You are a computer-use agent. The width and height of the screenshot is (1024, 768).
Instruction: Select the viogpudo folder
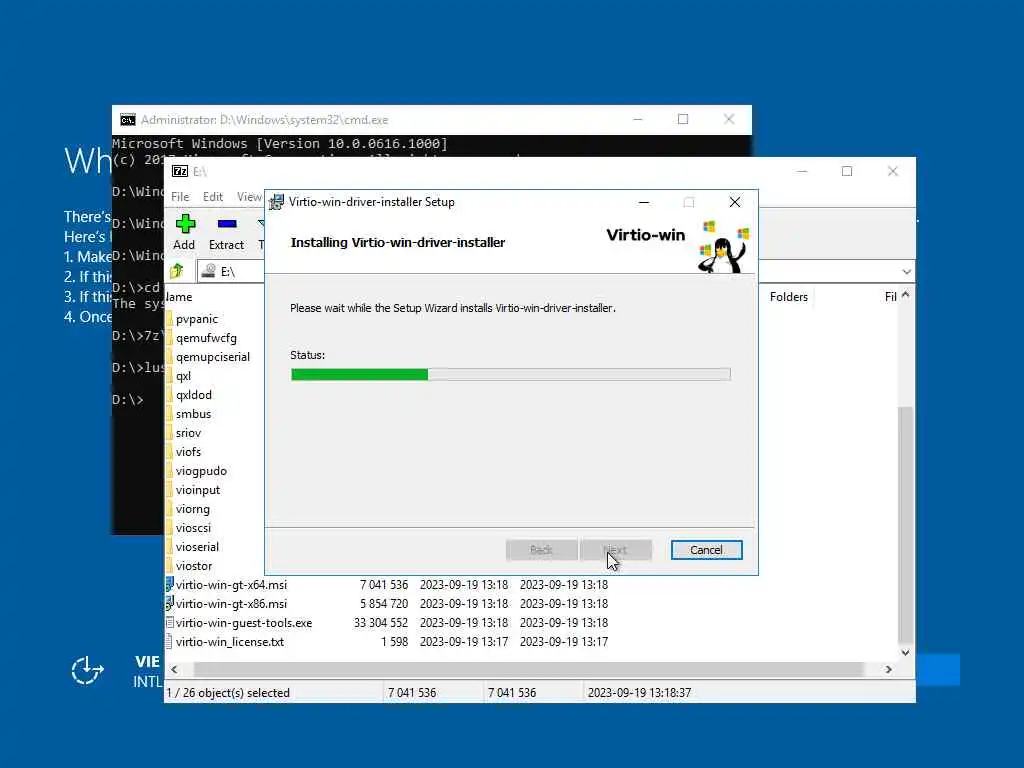pyautogui.click(x=201, y=471)
